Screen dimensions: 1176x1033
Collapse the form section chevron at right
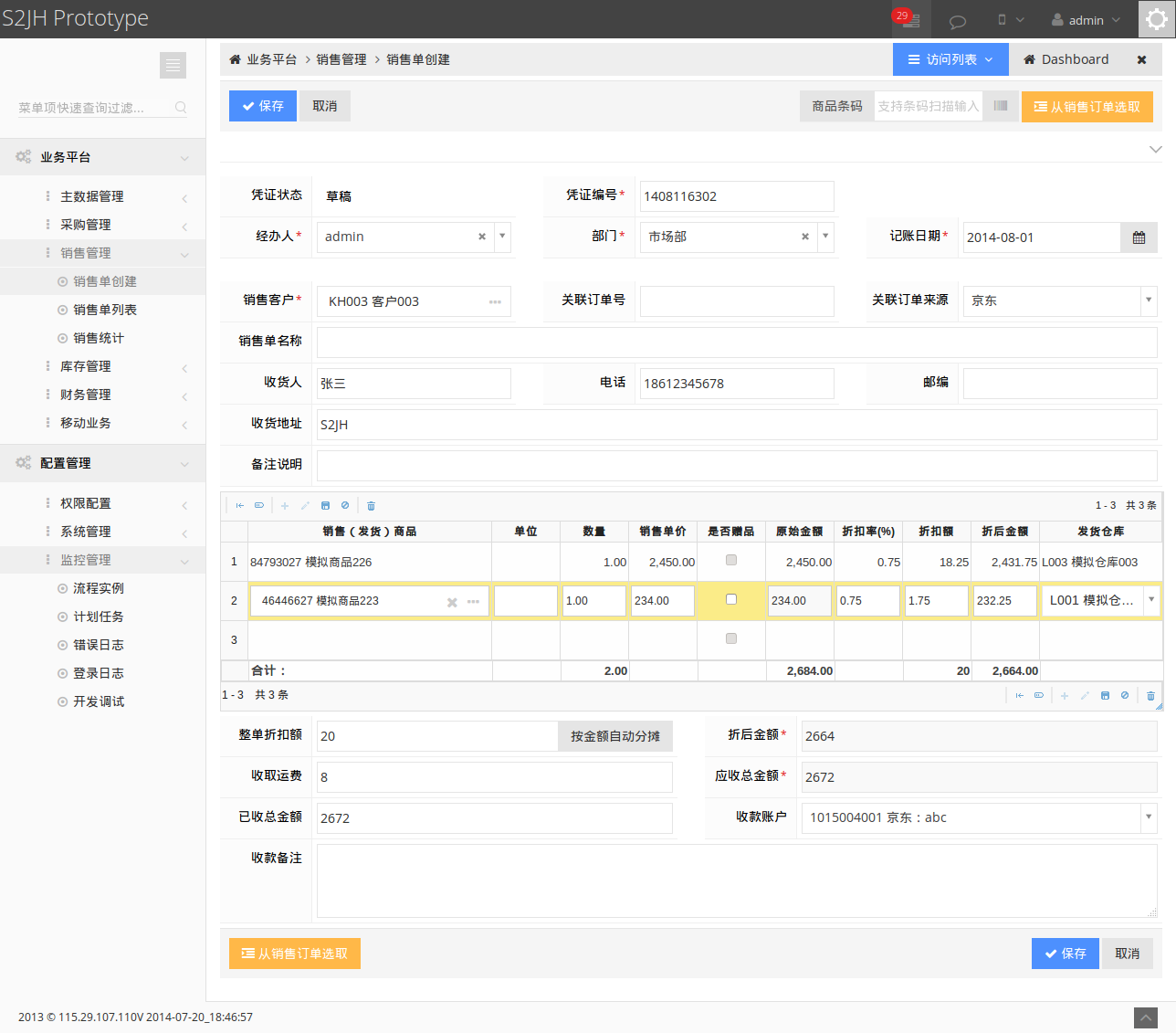point(1155,149)
